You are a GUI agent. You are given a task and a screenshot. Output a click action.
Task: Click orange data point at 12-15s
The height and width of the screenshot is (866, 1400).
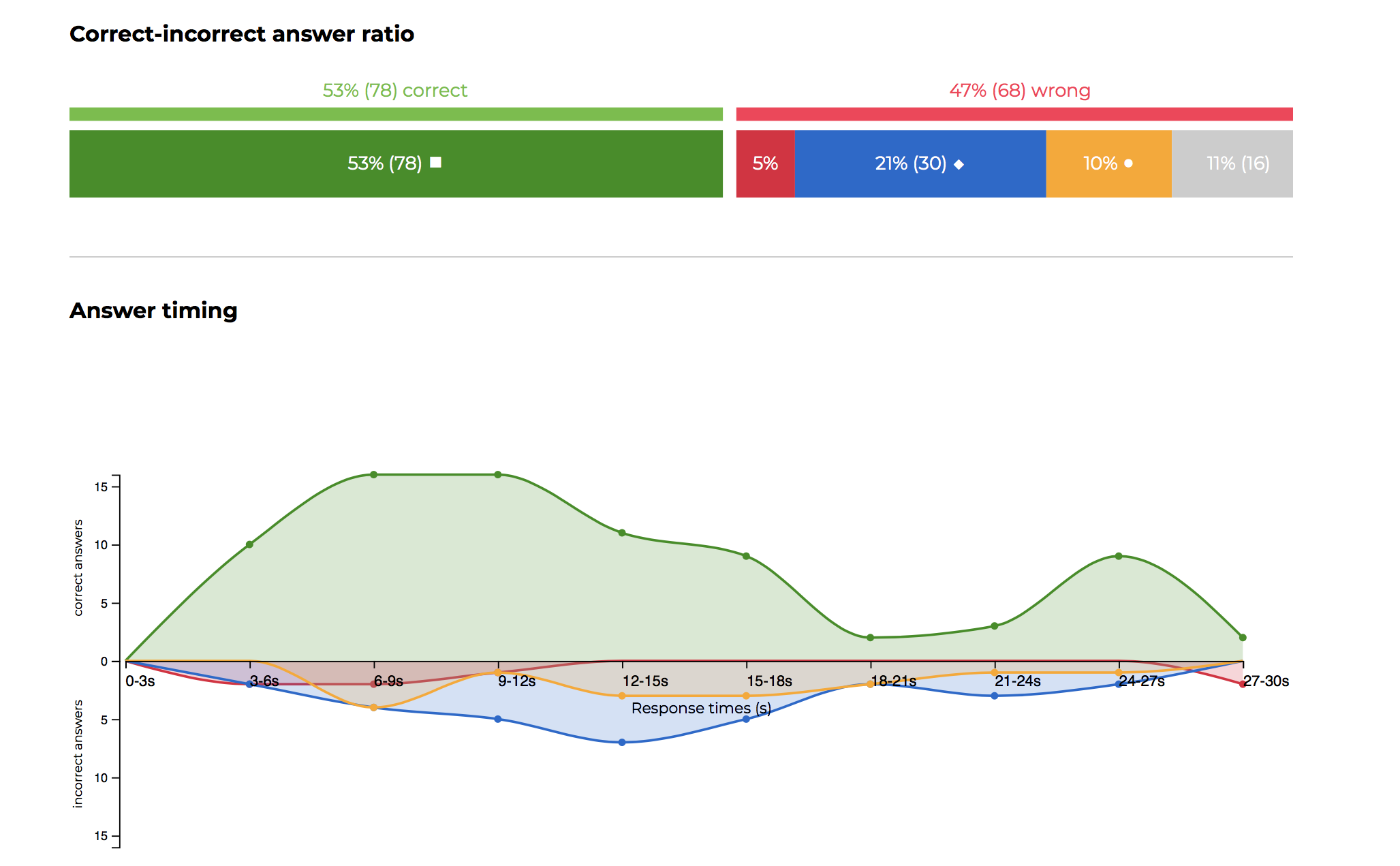coord(622,696)
